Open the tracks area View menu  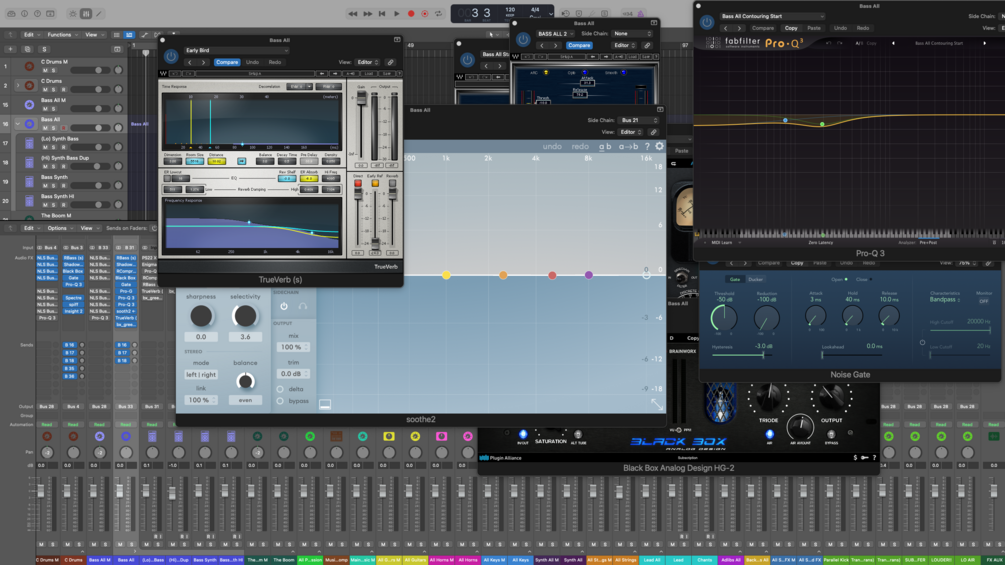click(x=94, y=35)
